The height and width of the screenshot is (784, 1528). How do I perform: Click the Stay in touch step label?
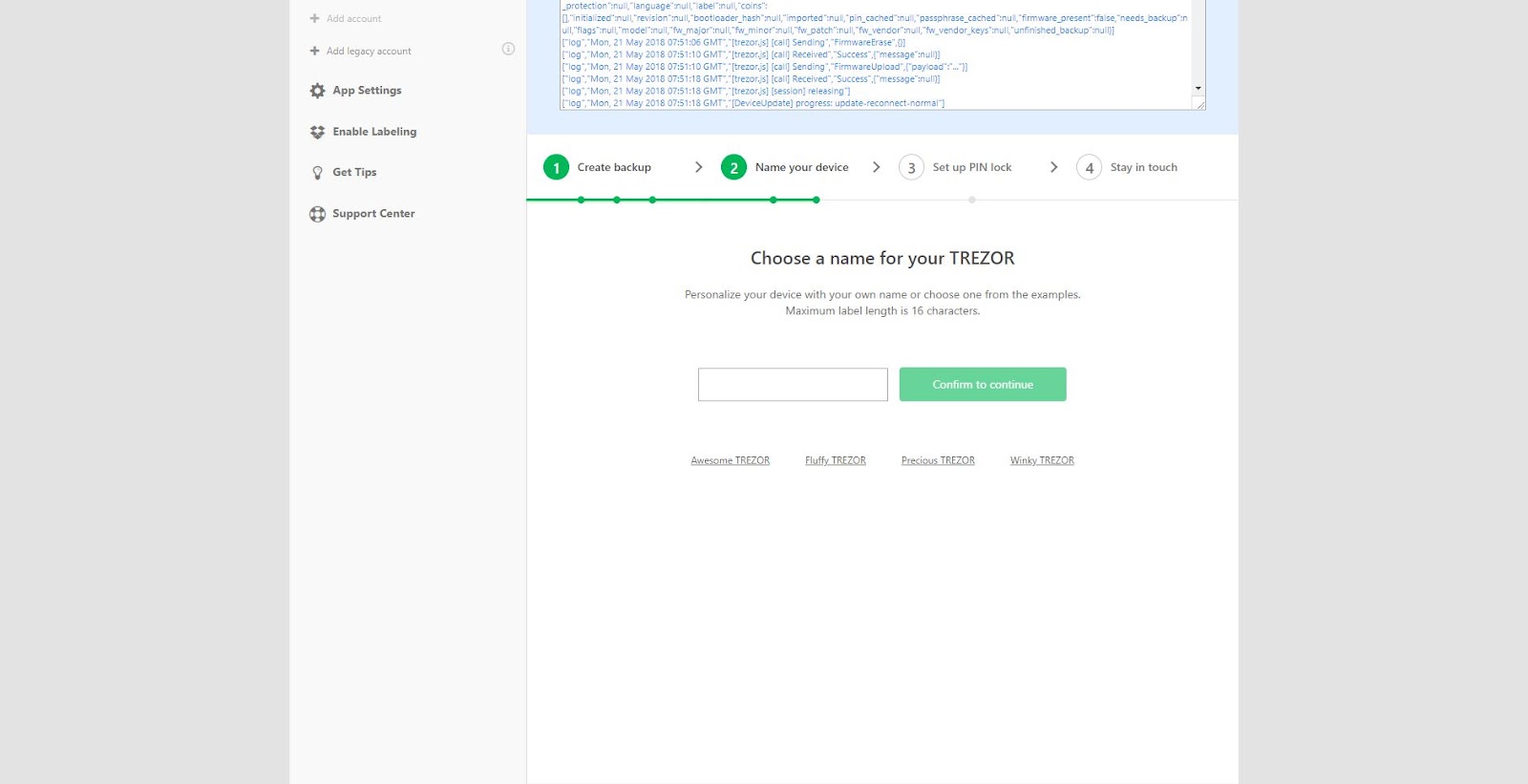[x=1143, y=167]
